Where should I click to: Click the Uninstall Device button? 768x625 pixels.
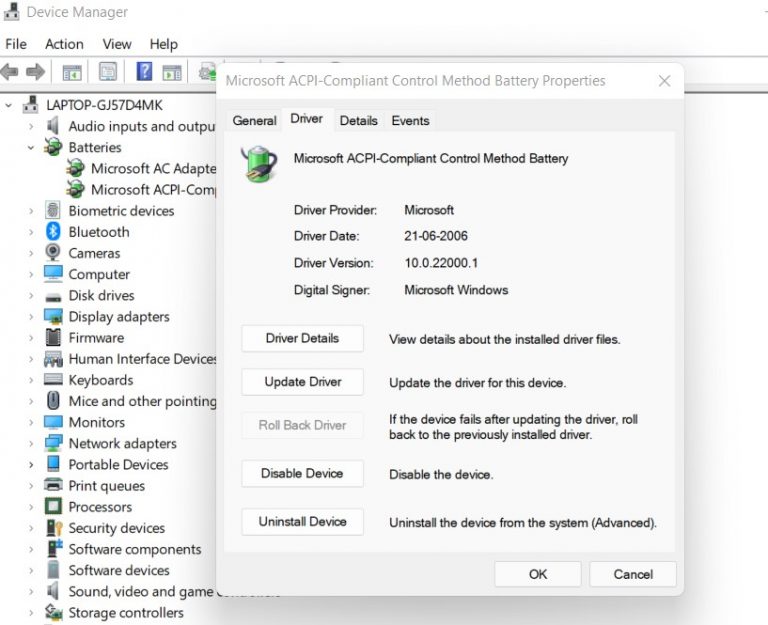[x=302, y=522]
